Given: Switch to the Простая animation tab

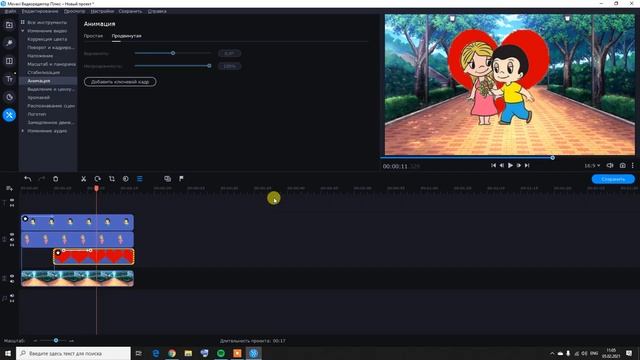Looking at the screenshot, I should pyautogui.click(x=93, y=36).
